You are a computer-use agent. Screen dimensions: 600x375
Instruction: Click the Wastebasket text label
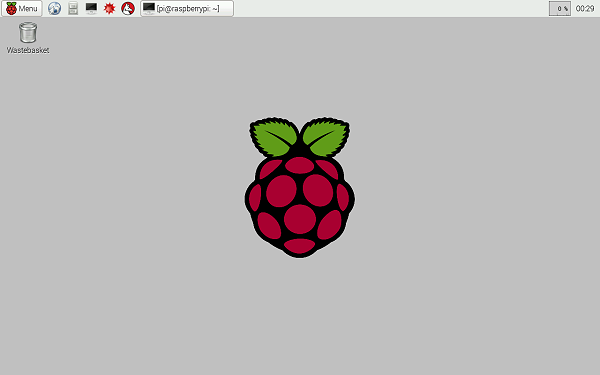click(x=28, y=50)
